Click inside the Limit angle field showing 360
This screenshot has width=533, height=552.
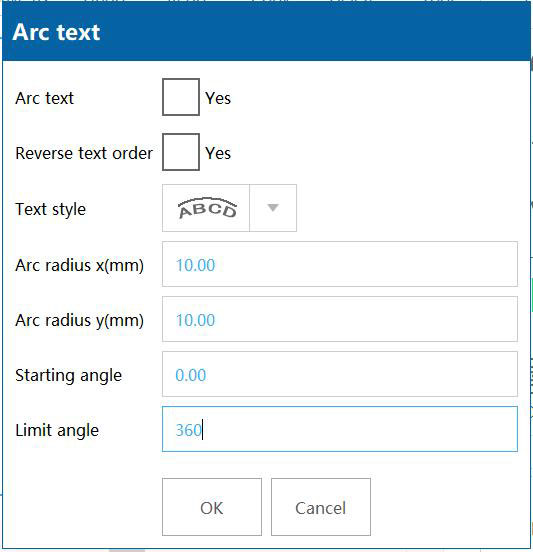[x=340, y=429]
